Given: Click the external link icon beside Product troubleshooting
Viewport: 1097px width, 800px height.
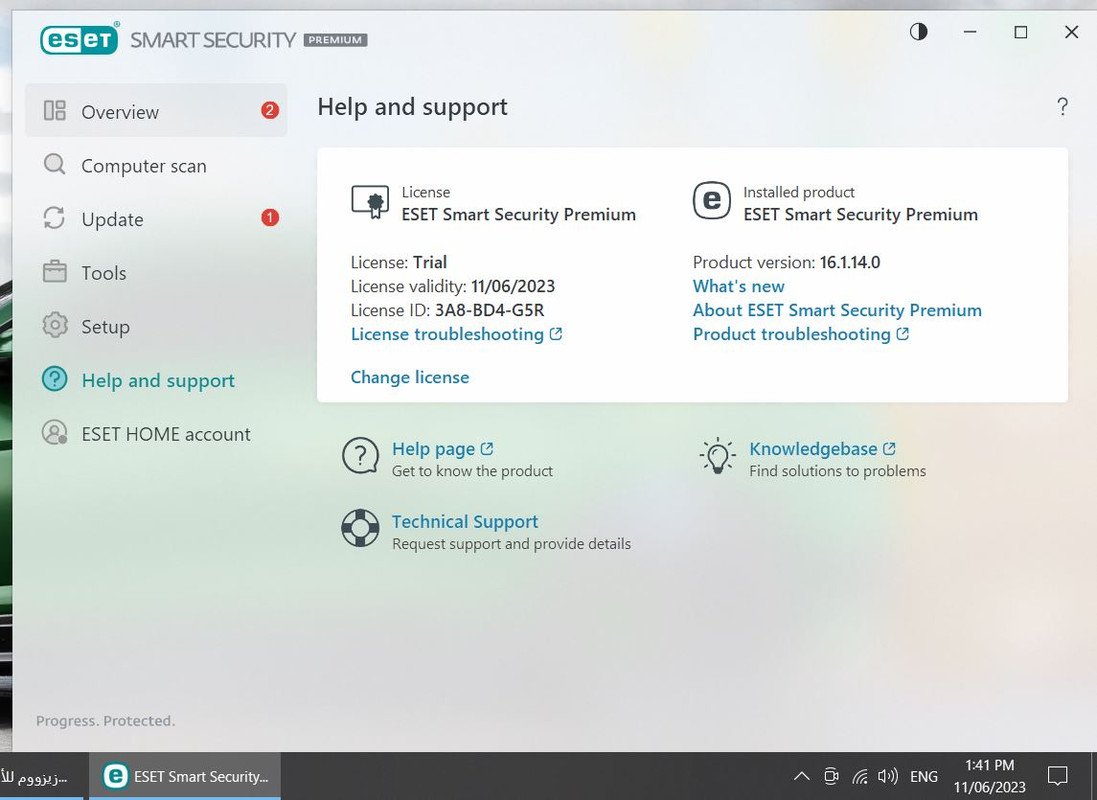Looking at the screenshot, I should click(x=903, y=334).
